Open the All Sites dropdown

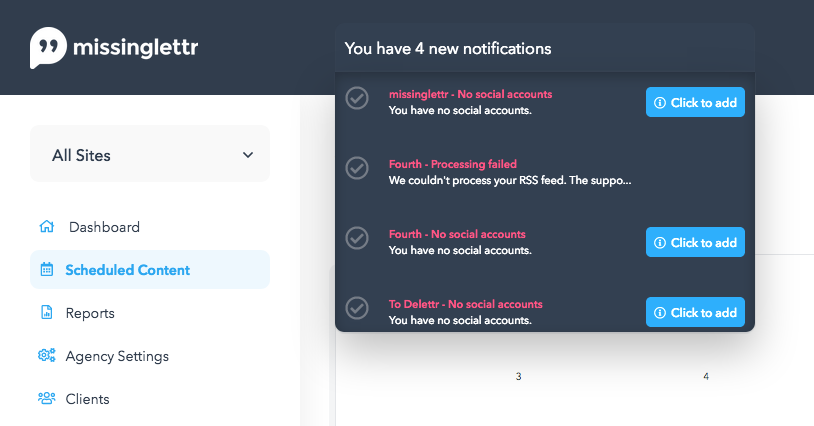tap(150, 154)
